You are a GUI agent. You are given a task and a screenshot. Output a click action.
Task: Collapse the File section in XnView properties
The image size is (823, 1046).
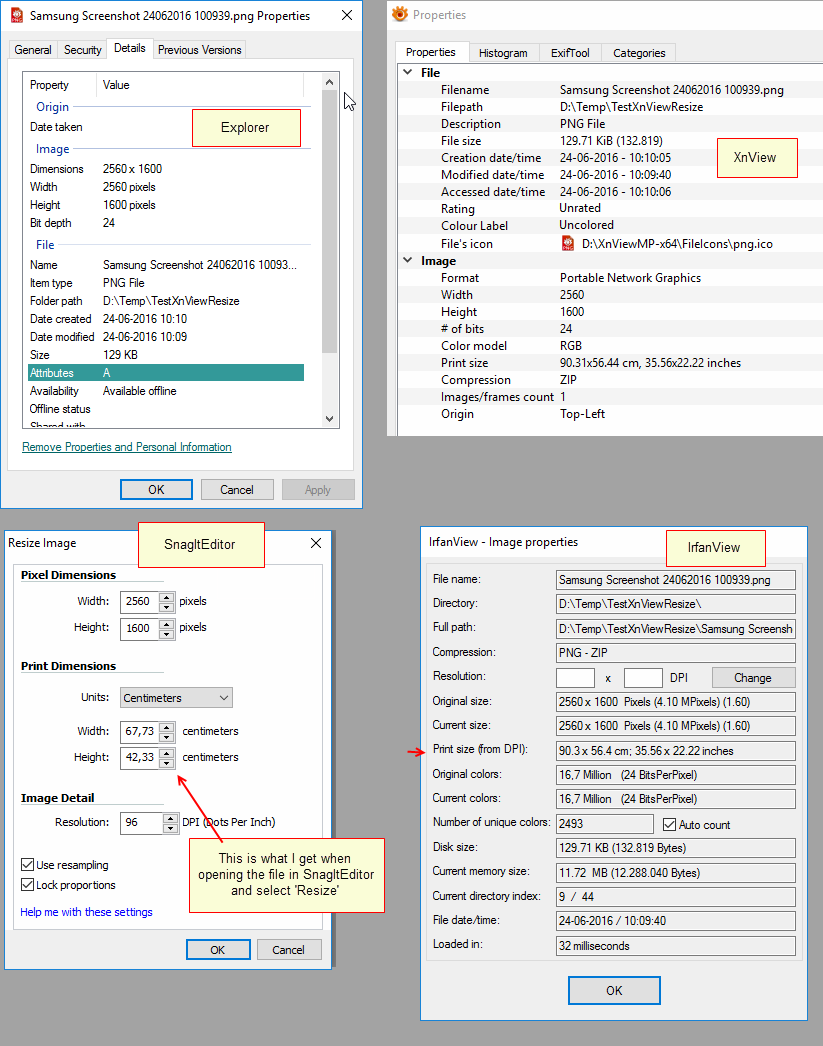[x=407, y=73]
